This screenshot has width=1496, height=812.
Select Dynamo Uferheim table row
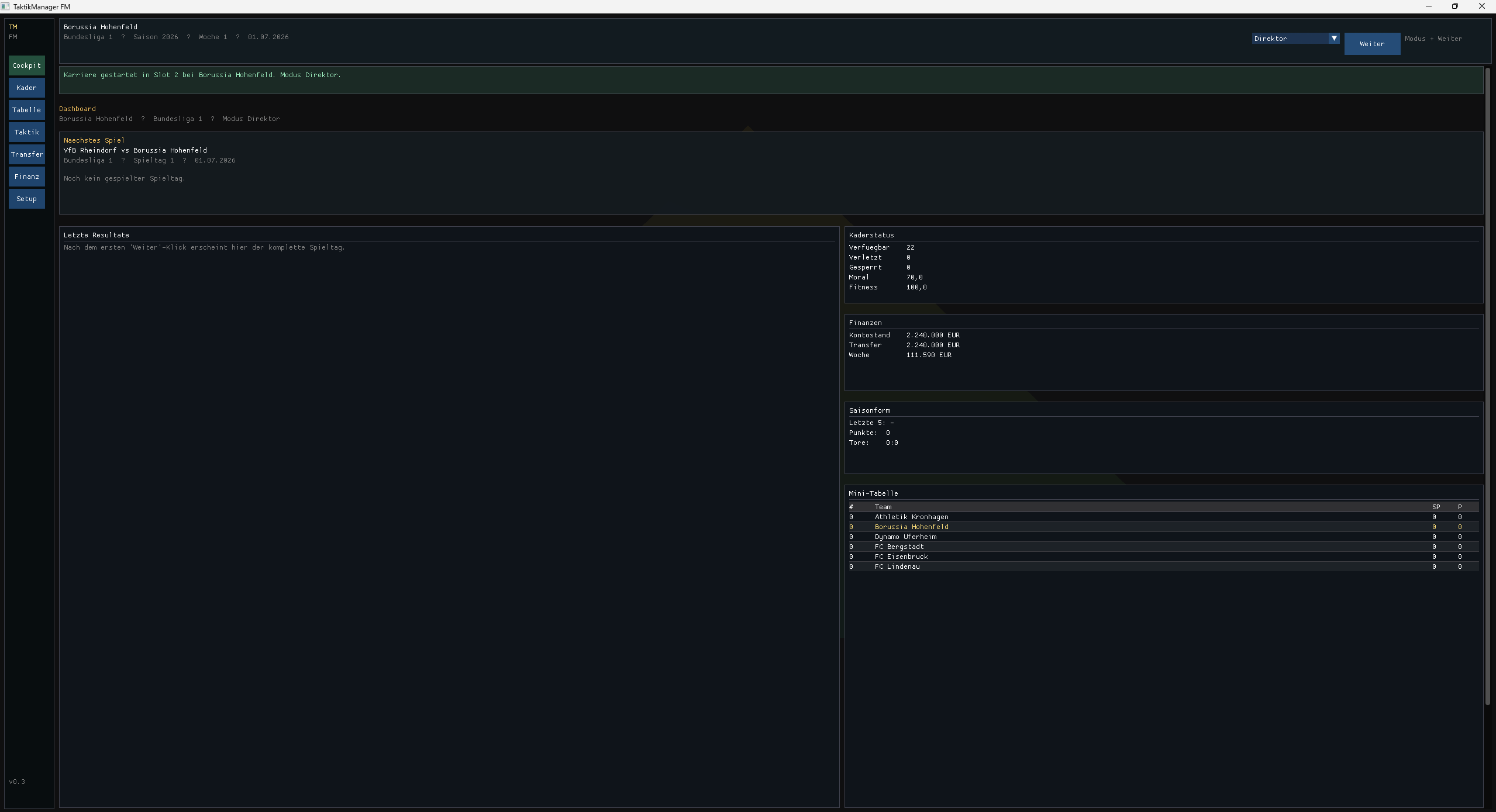905,537
